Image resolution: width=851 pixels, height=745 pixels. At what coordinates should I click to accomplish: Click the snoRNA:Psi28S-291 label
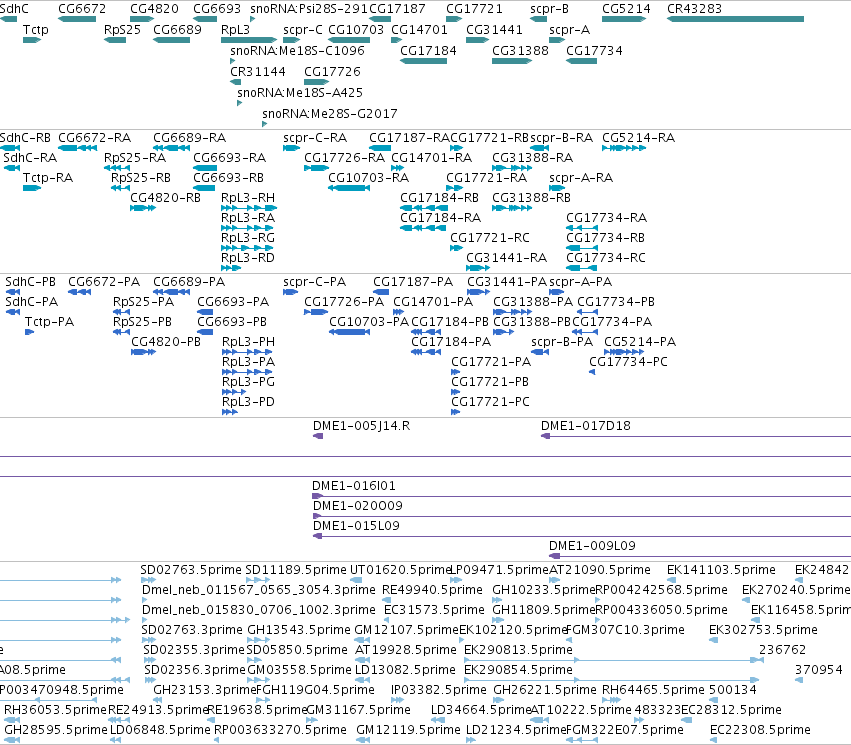click(309, 9)
